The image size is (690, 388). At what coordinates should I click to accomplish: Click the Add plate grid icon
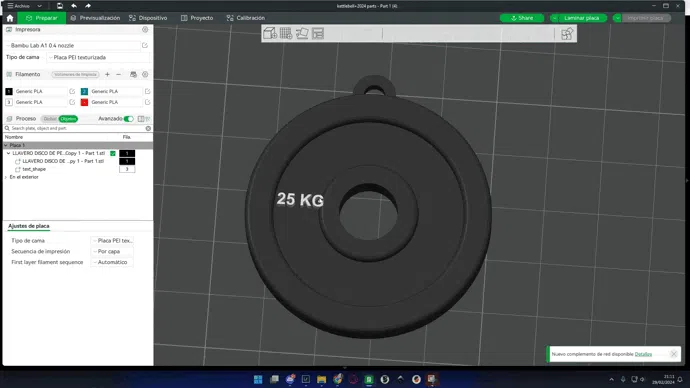(286, 33)
